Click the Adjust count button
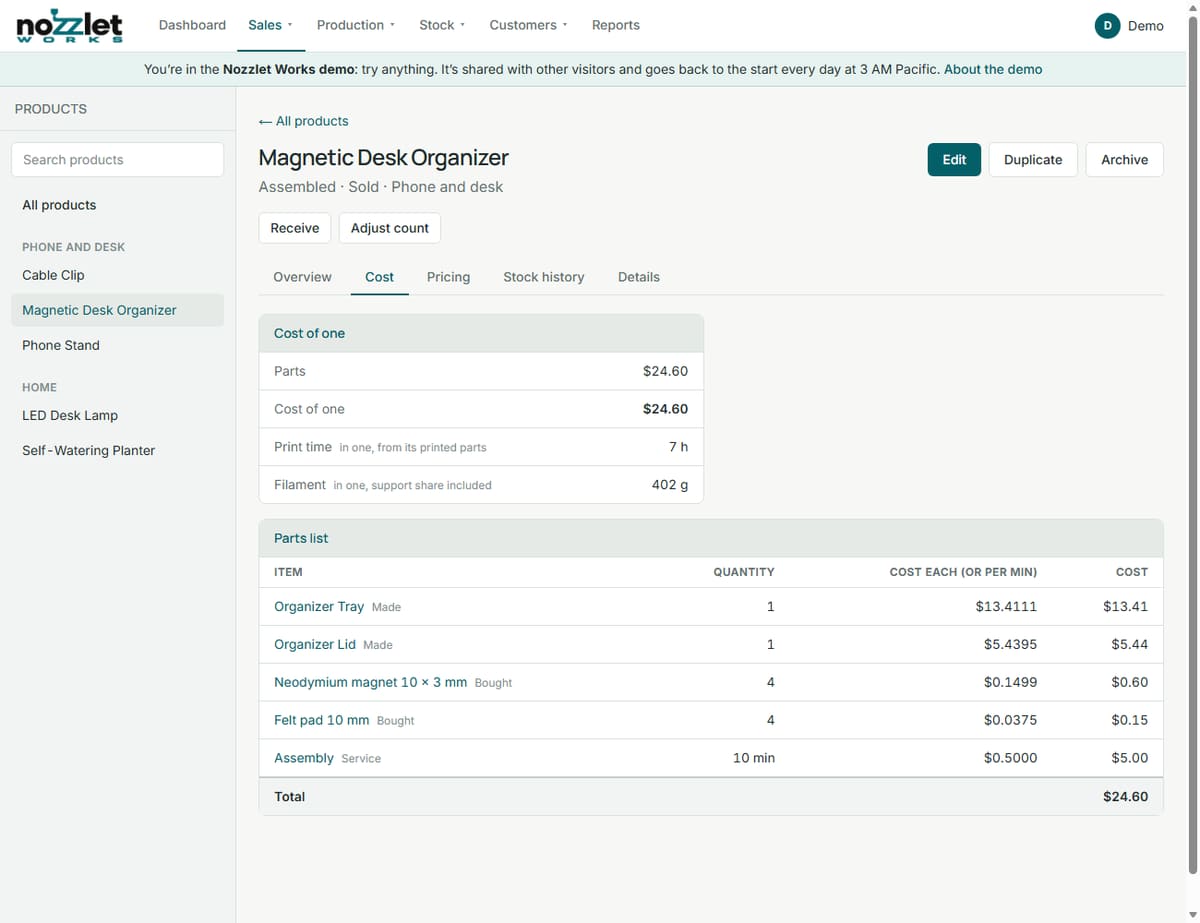1200x923 pixels. 390,228
